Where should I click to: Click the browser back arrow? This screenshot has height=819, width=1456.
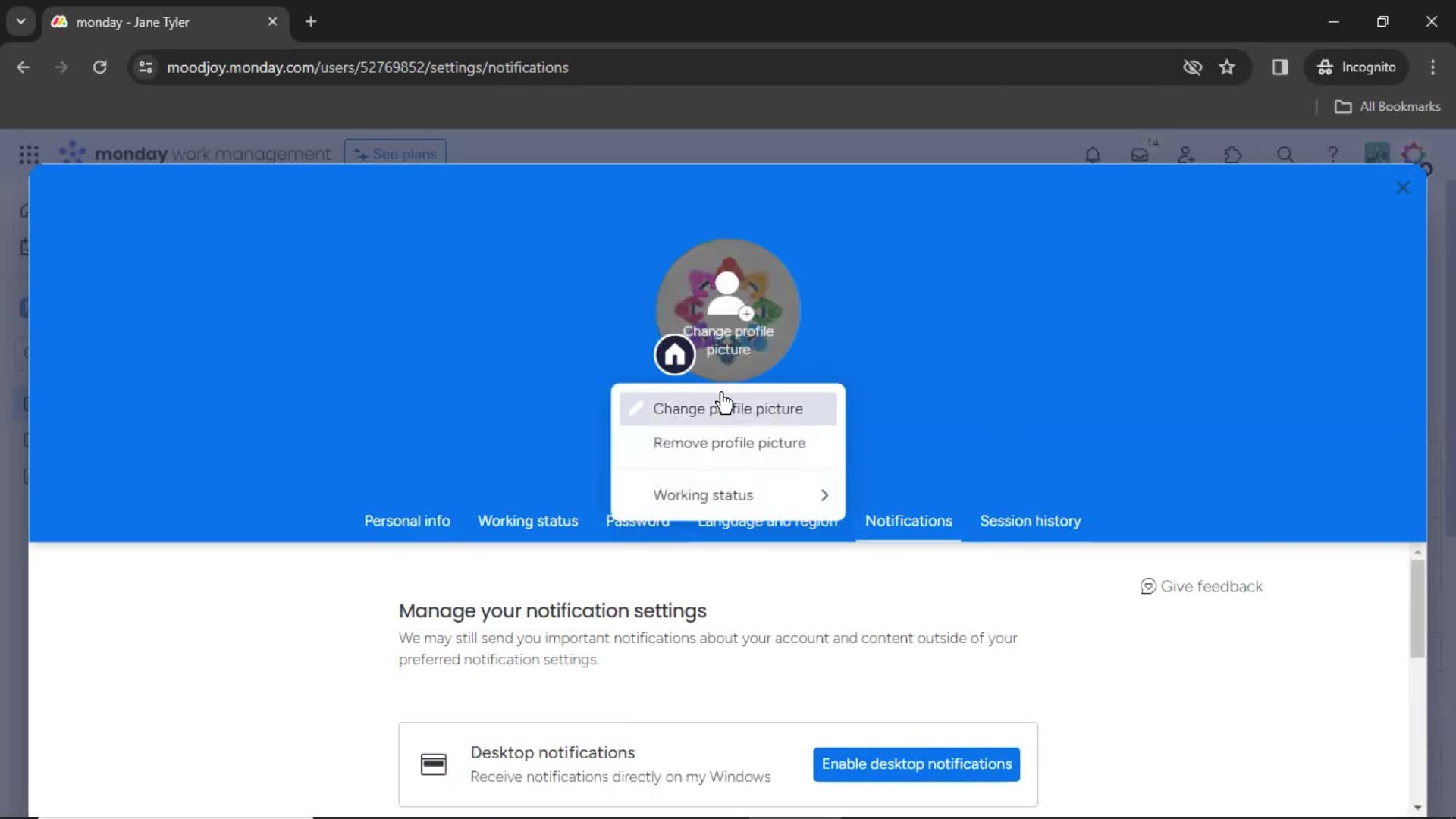[x=24, y=67]
